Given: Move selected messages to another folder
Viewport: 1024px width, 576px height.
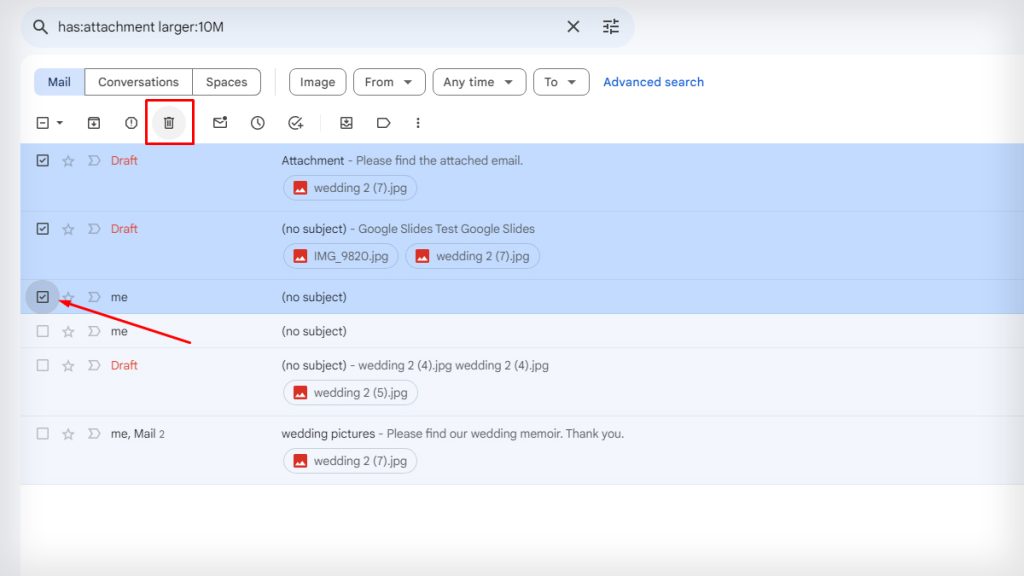Looking at the screenshot, I should tap(345, 122).
